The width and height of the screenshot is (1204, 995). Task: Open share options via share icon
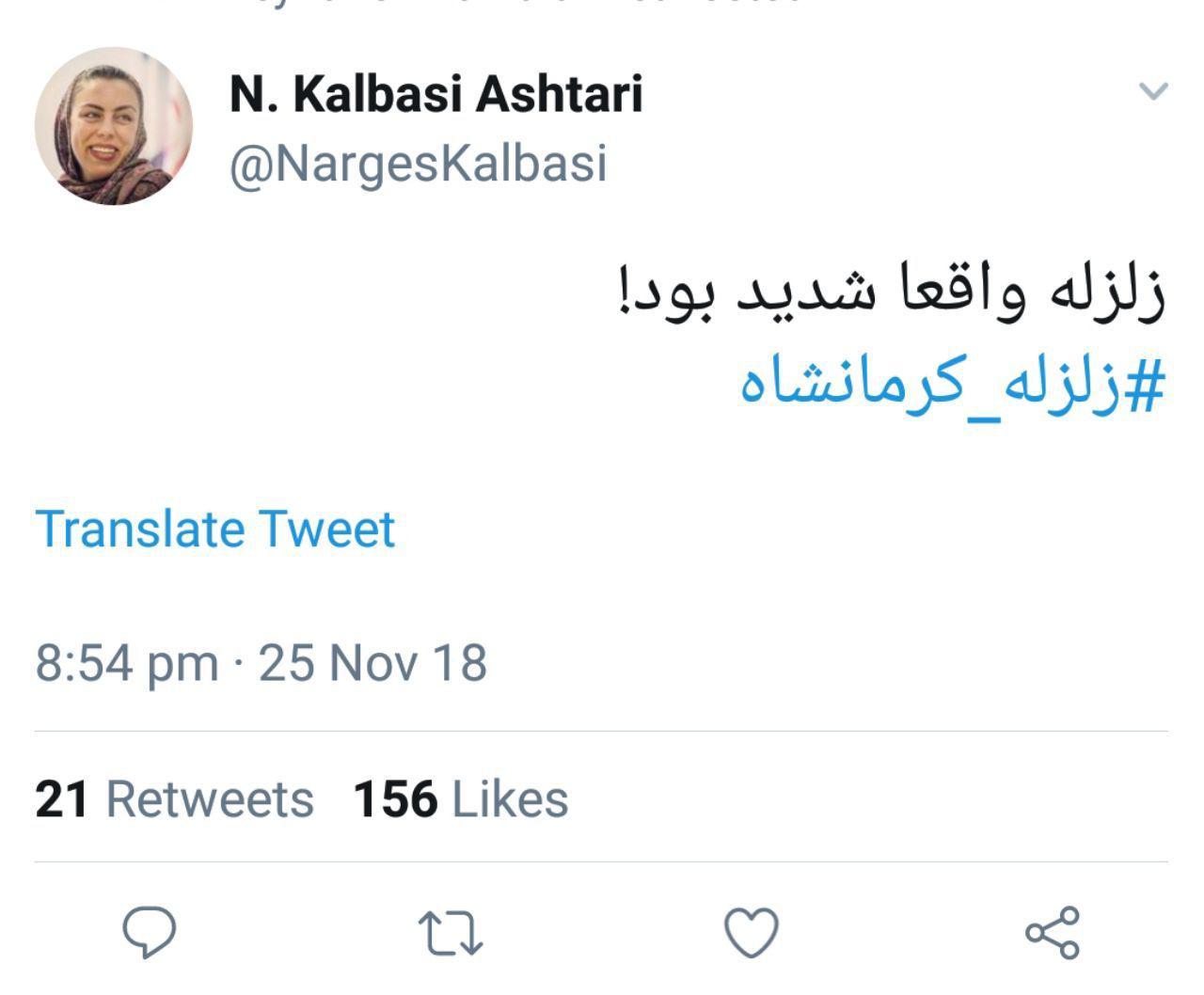[x=1053, y=933]
